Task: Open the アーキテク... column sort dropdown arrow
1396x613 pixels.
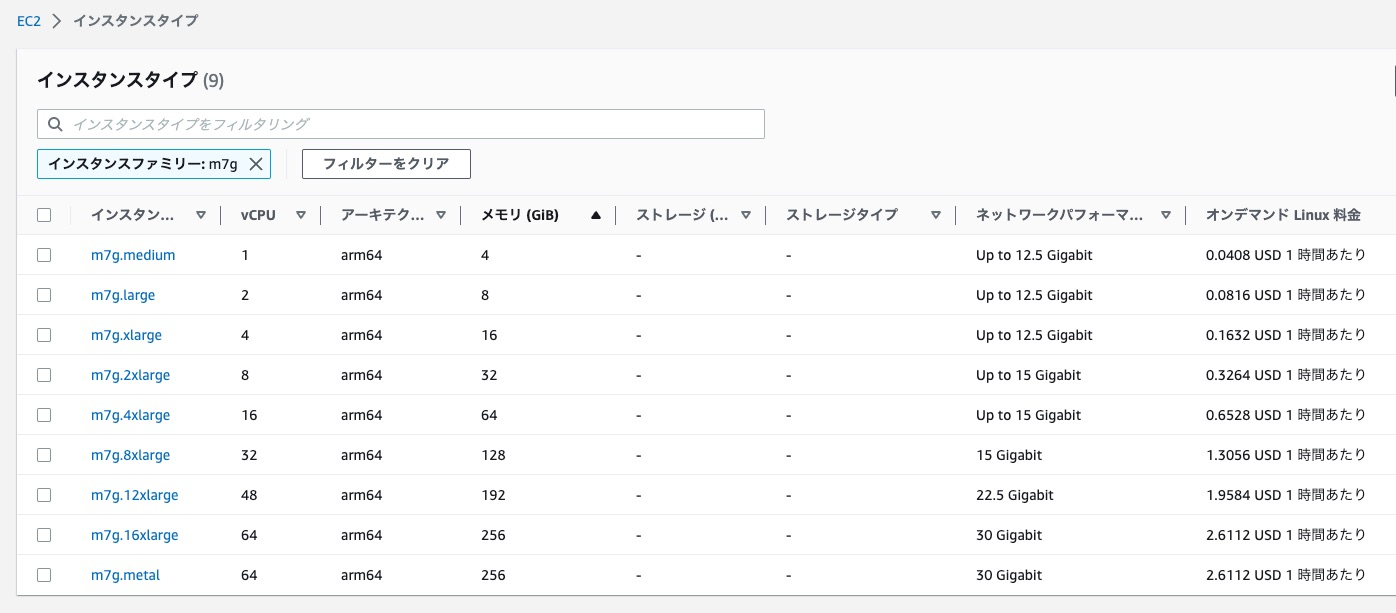Action: [x=441, y=215]
